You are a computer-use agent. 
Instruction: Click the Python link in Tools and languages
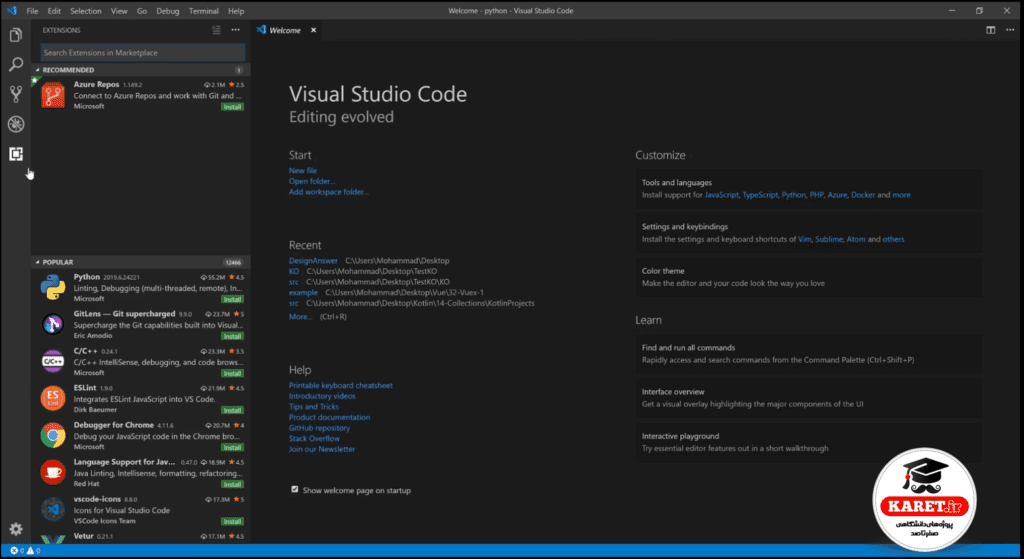pos(793,195)
